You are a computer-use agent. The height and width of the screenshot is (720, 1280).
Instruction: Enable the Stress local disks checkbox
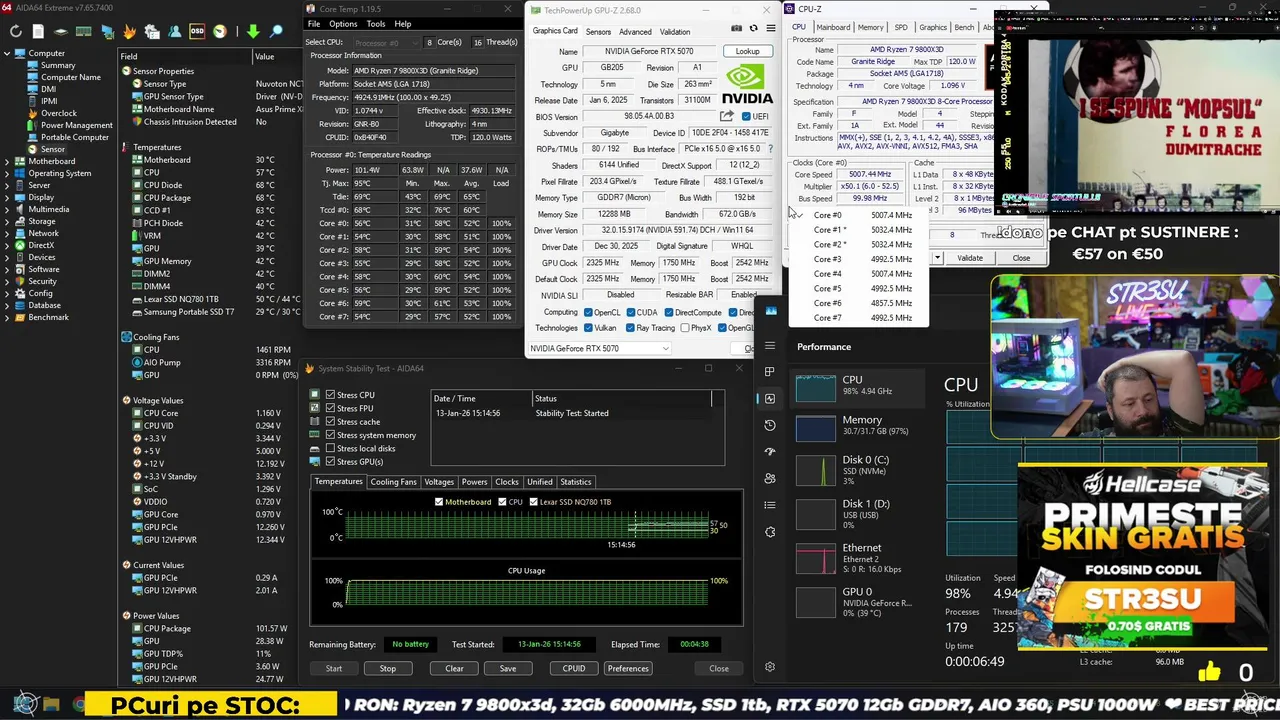pos(330,448)
